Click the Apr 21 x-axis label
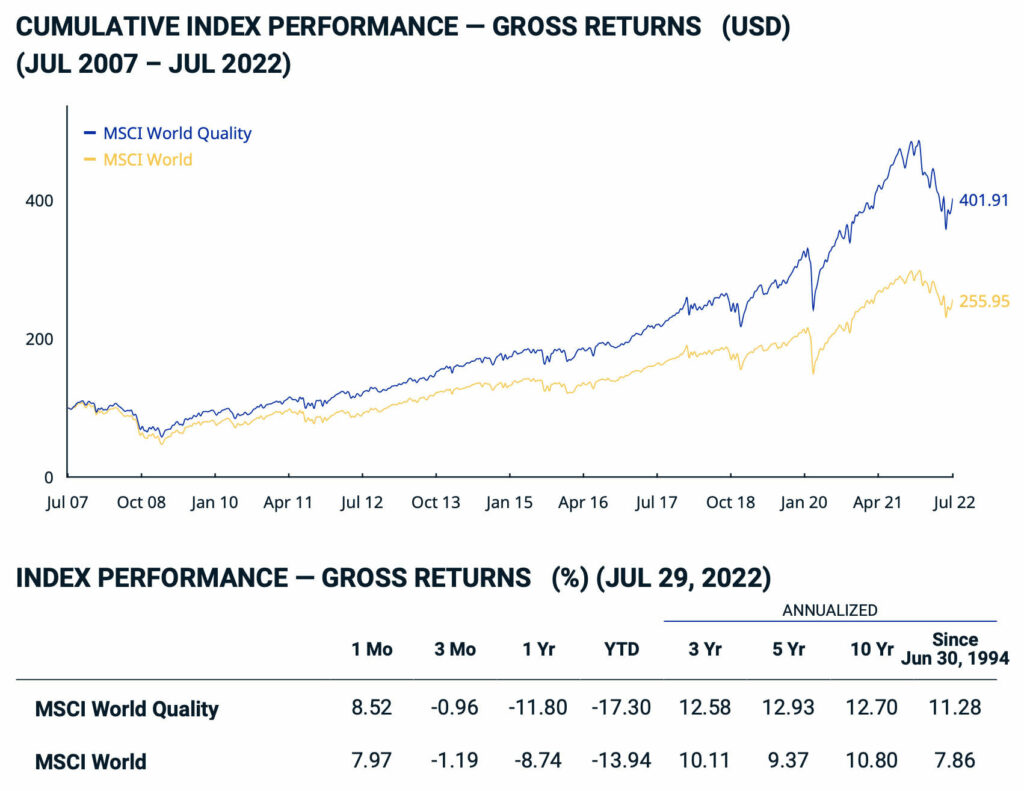 click(877, 502)
